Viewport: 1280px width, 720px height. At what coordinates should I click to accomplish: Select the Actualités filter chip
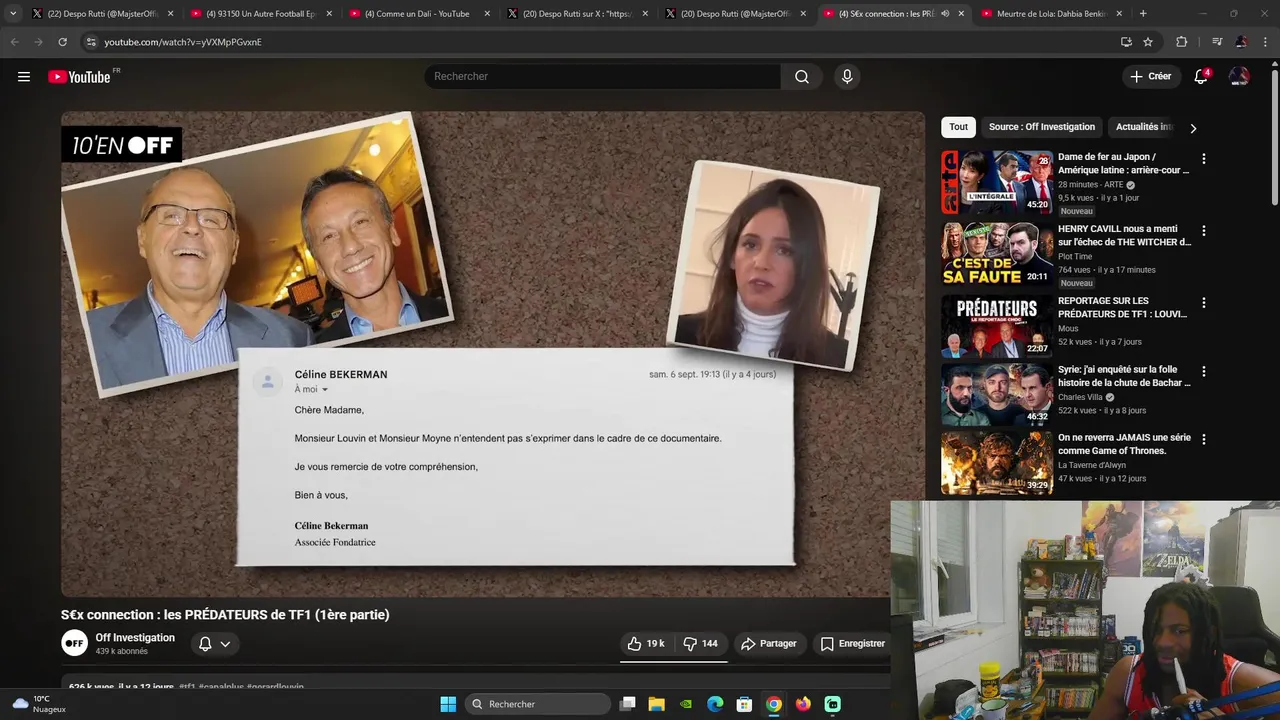coord(1143,127)
